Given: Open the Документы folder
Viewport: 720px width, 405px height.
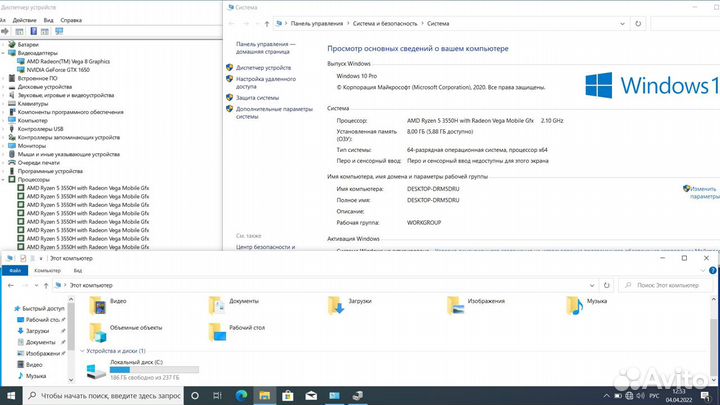Looking at the screenshot, I should tap(234, 305).
